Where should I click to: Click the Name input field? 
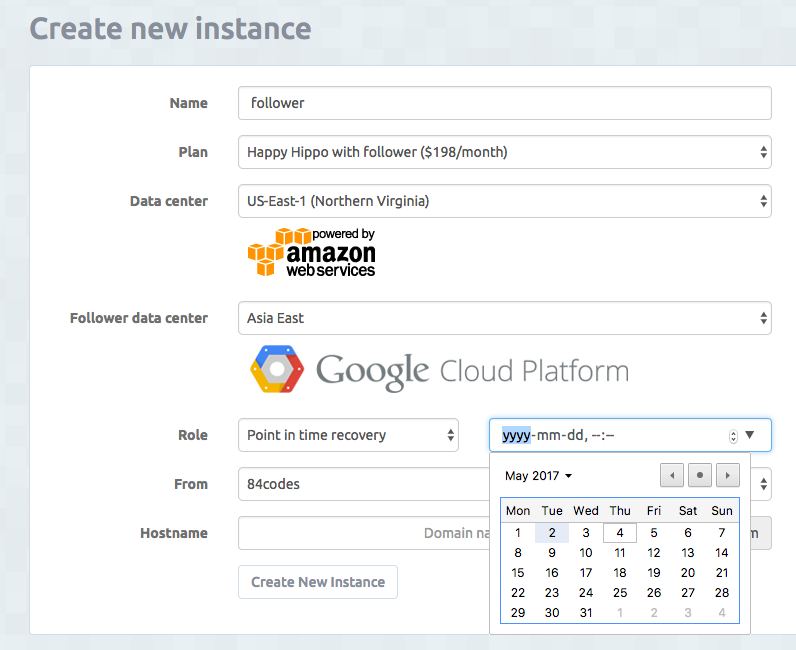pyautogui.click(x=504, y=103)
